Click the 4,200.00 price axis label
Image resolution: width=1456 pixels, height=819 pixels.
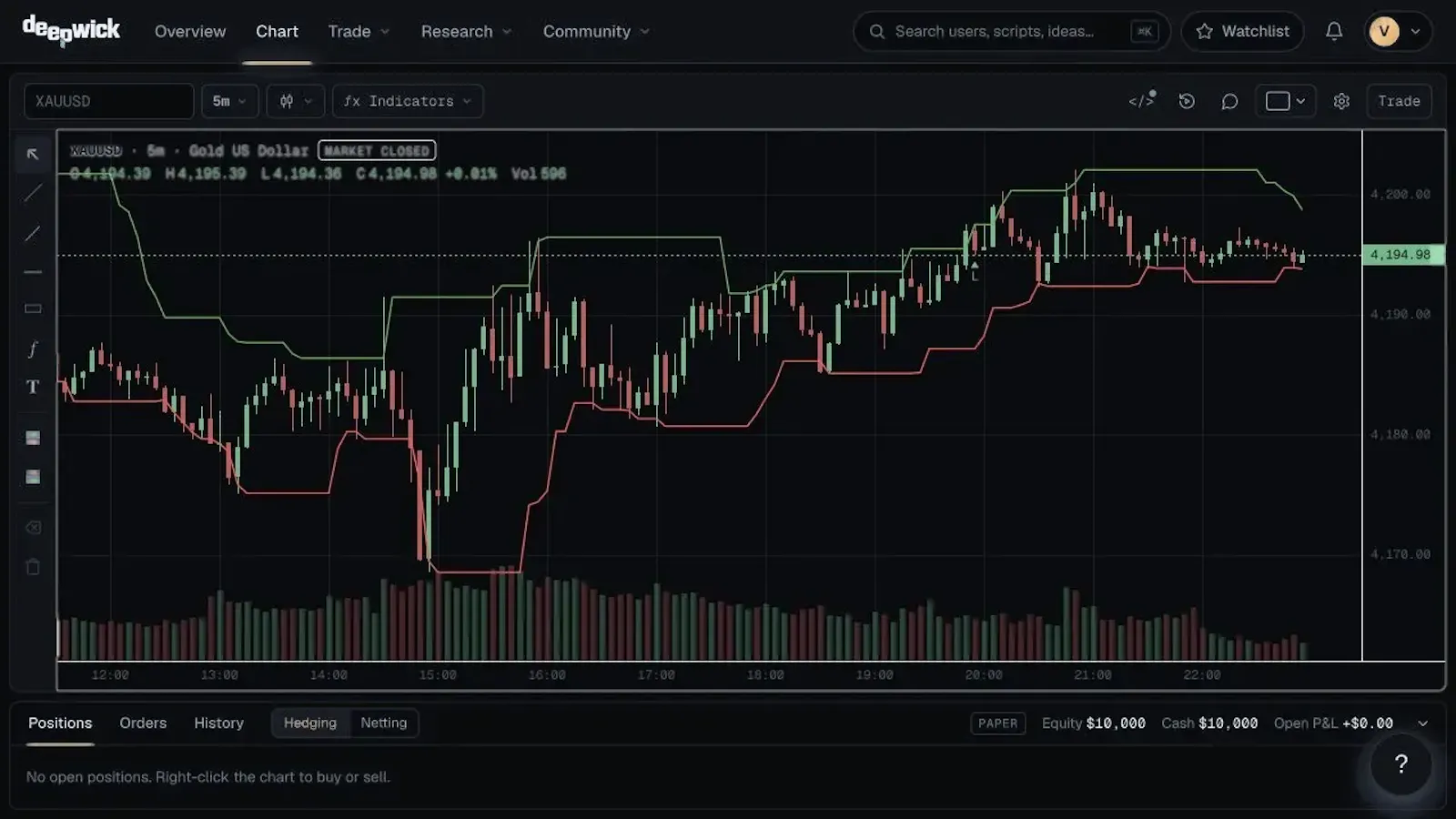(1400, 194)
